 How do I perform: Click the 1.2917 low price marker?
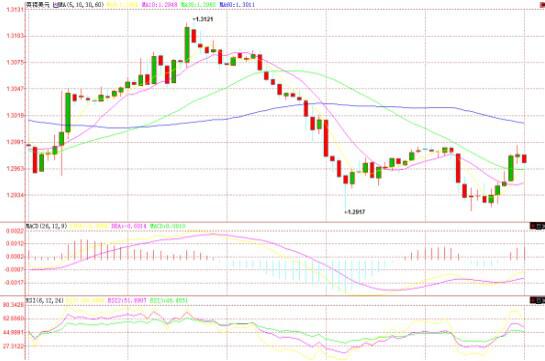coord(355,212)
